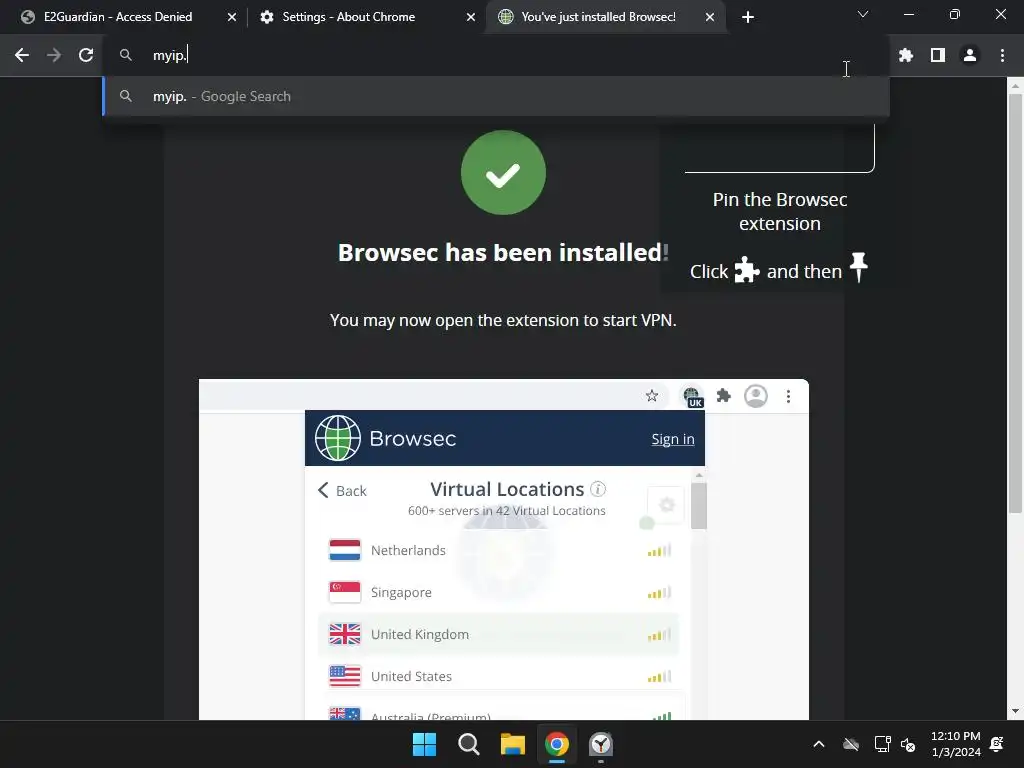Viewport: 1024px width, 768px height.
Task: Click the Singapore flag icon
Action: pos(345,592)
